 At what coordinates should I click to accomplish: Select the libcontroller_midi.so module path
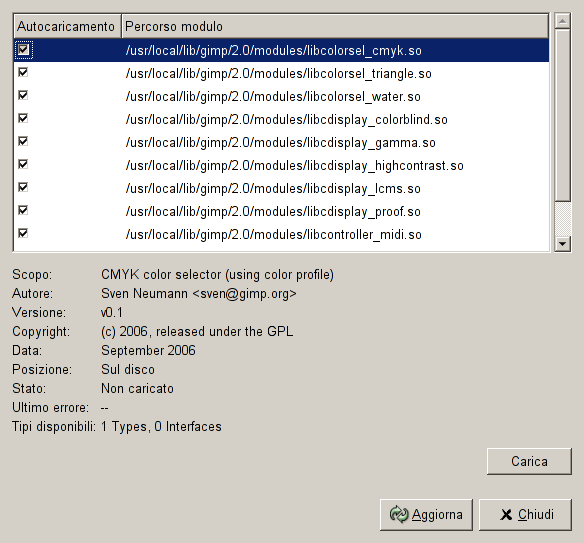pos(273,235)
